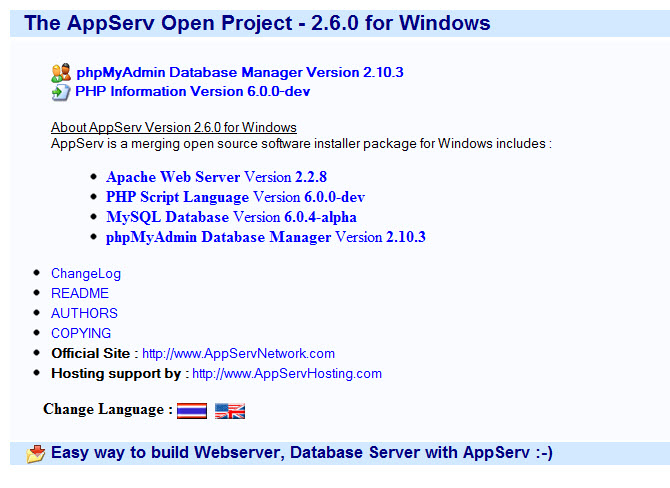The height and width of the screenshot is (488, 670).
Task: Switch language with the English flag
Action: (230, 411)
